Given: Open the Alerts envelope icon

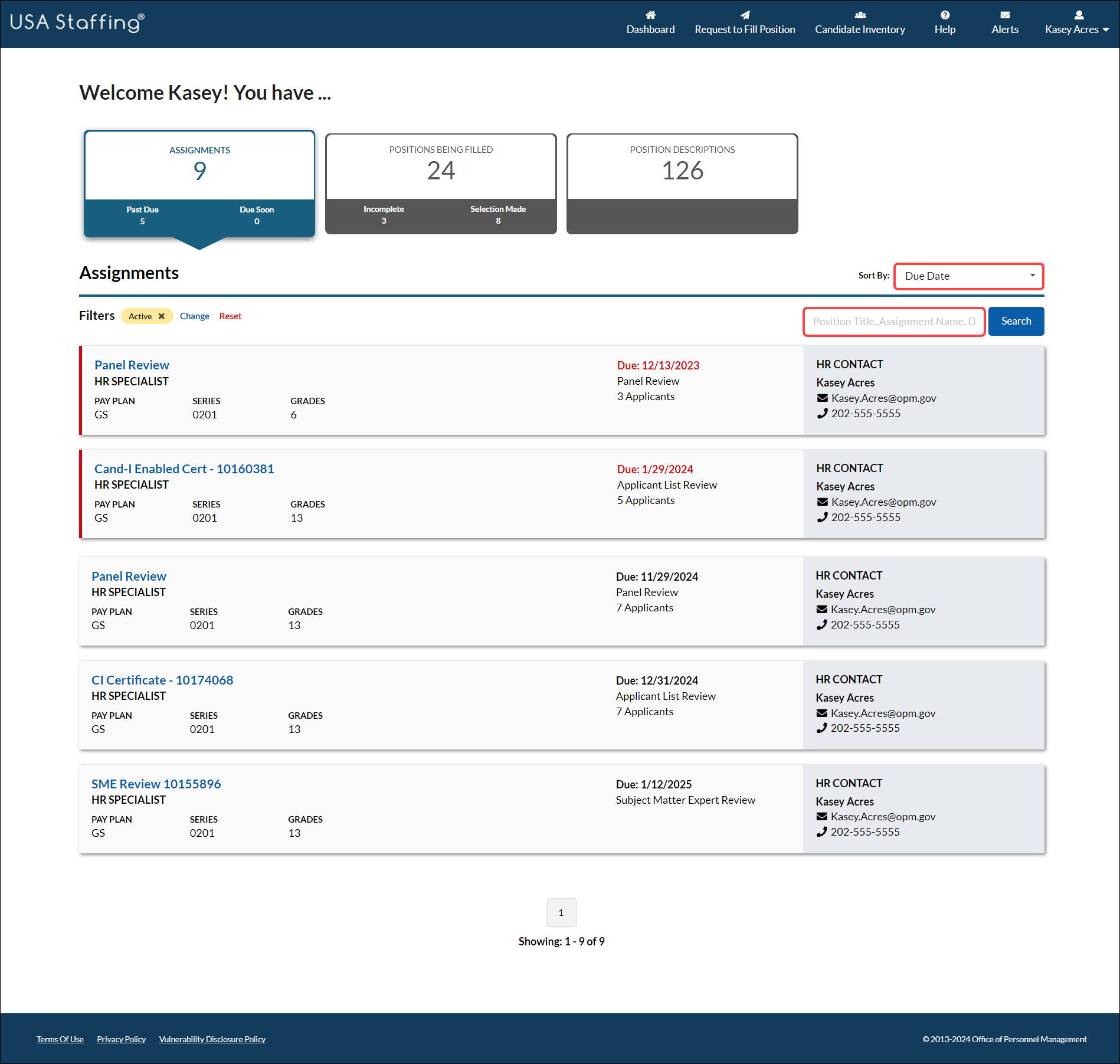Looking at the screenshot, I should [x=1004, y=15].
